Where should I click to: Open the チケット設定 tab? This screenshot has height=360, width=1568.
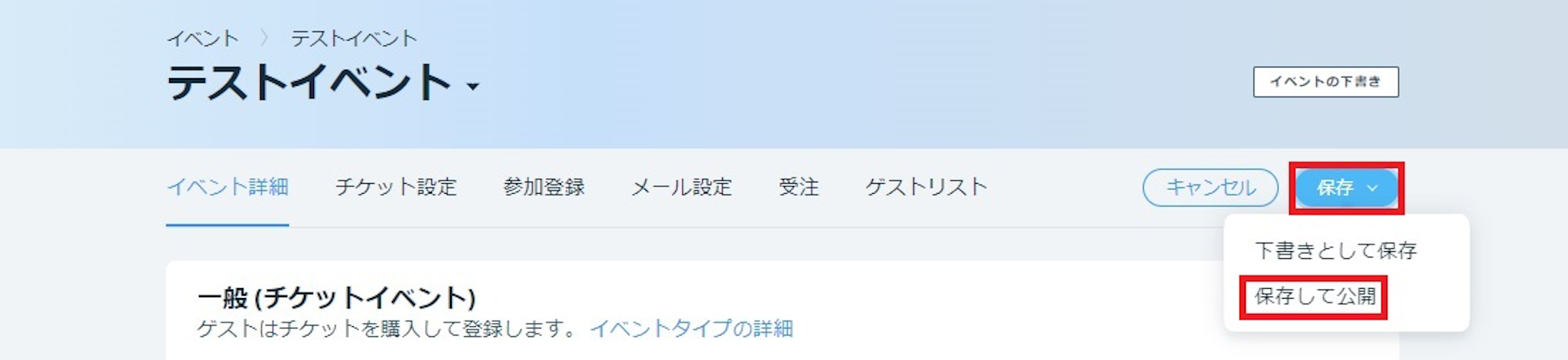pos(396,187)
